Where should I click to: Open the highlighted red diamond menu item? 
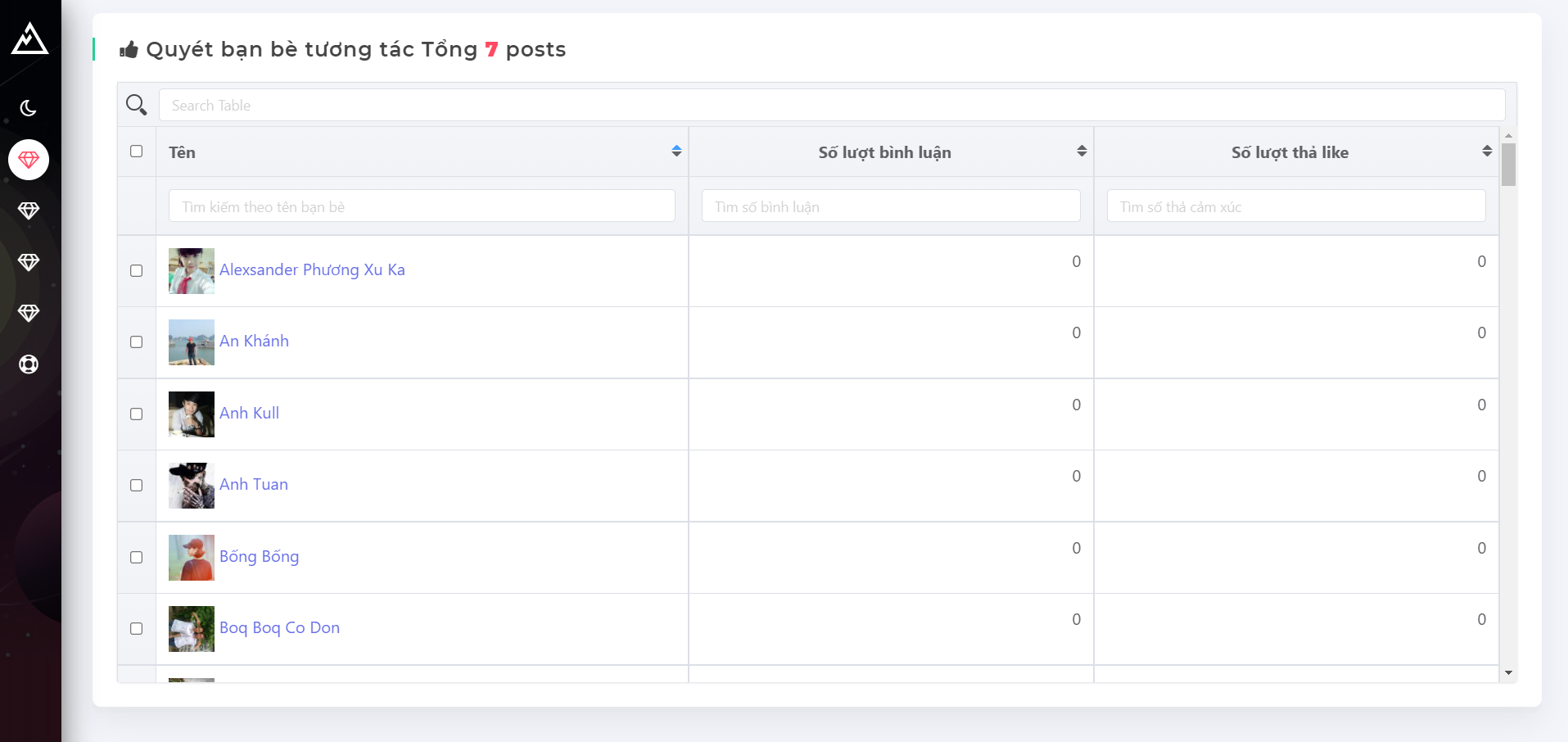(x=29, y=160)
